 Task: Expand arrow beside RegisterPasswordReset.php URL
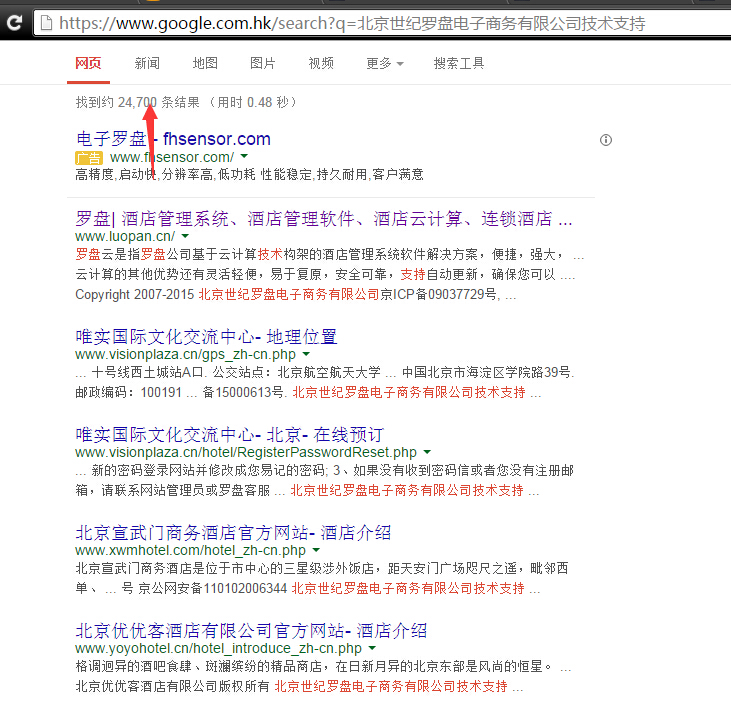(x=427, y=452)
